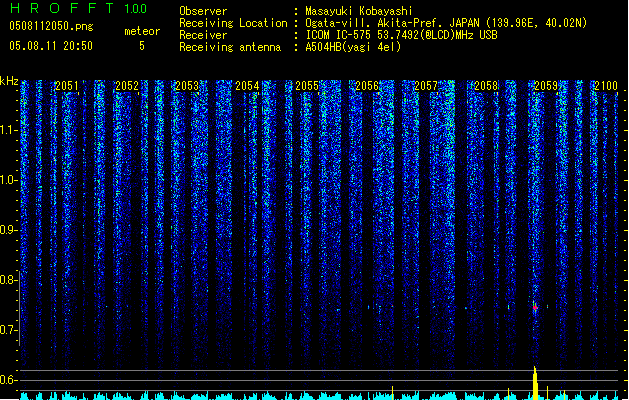Click the 0.6 kHz axis label
The width and height of the screenshot is (629, 400).
pos(8,380)
